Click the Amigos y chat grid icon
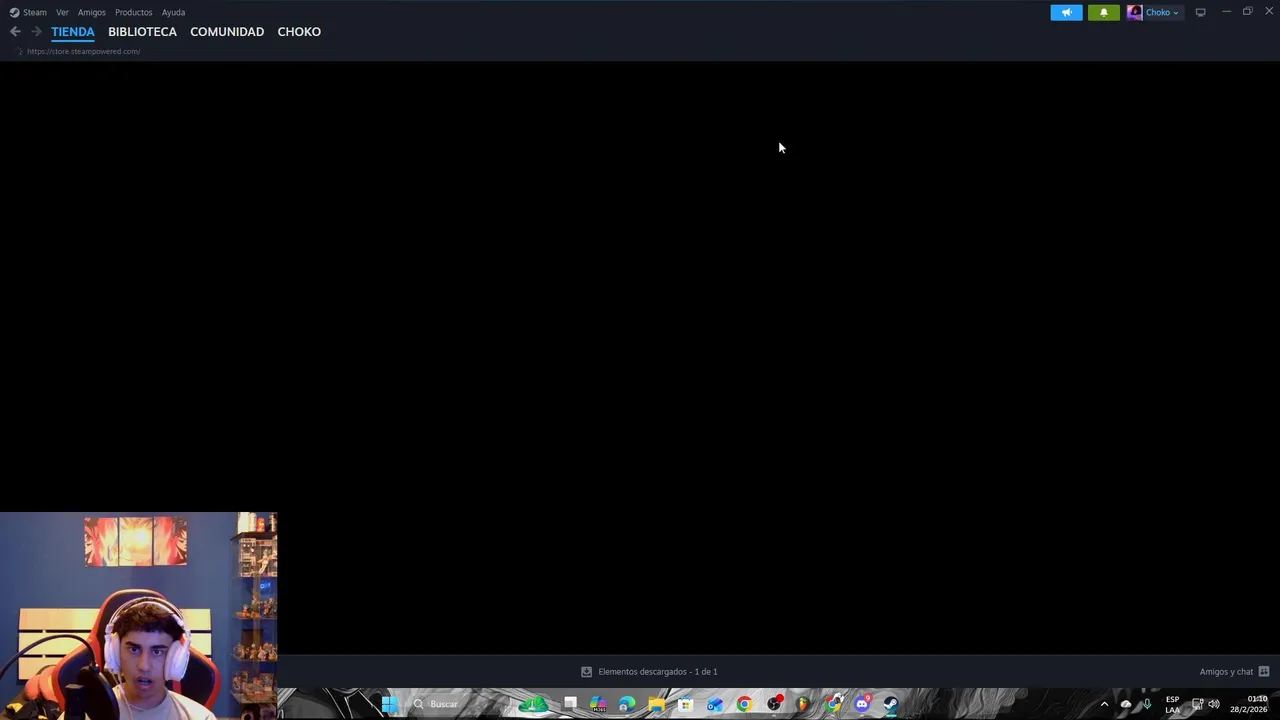The image size is (1280, 720). click(x=1264, y=672)
